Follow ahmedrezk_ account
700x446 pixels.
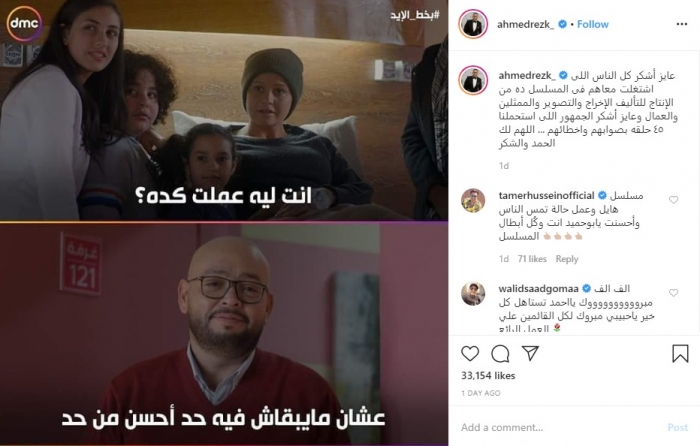pyautogui.click(x=592, y=24)
